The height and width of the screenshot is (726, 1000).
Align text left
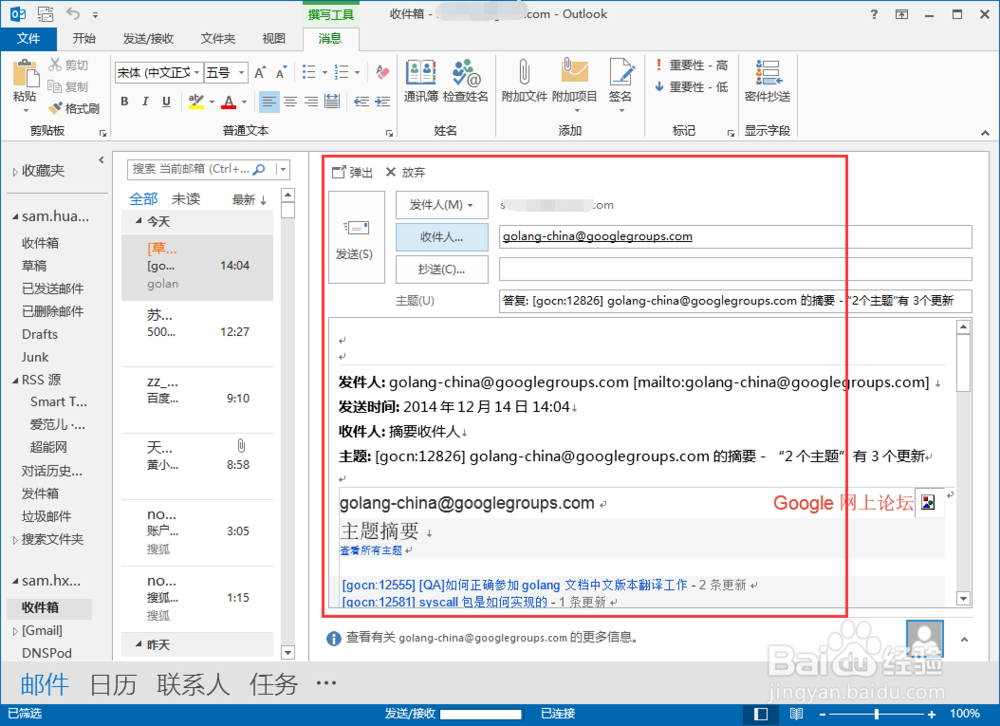pos(269,101)
